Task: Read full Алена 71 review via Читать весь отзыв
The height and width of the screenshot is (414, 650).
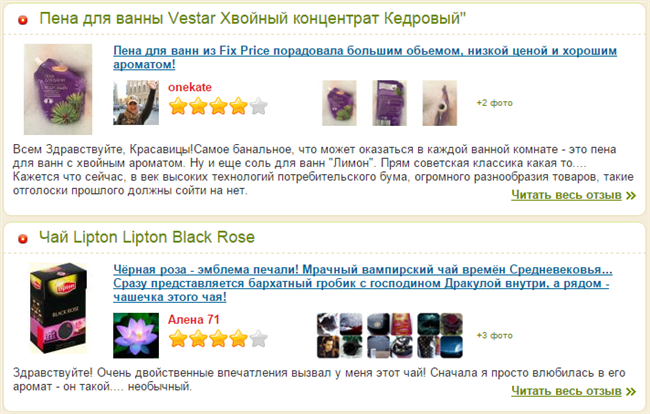Action: click(x=573, y=391)
